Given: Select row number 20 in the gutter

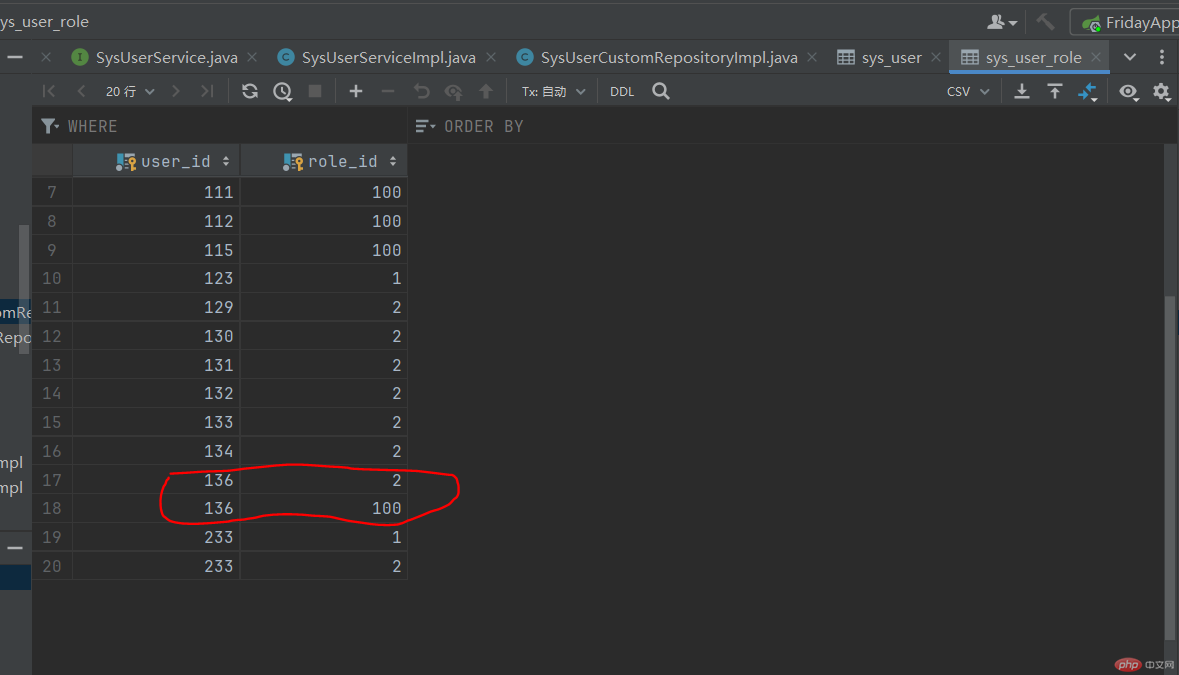Looking at the screenshot, I should pos(52,566).
